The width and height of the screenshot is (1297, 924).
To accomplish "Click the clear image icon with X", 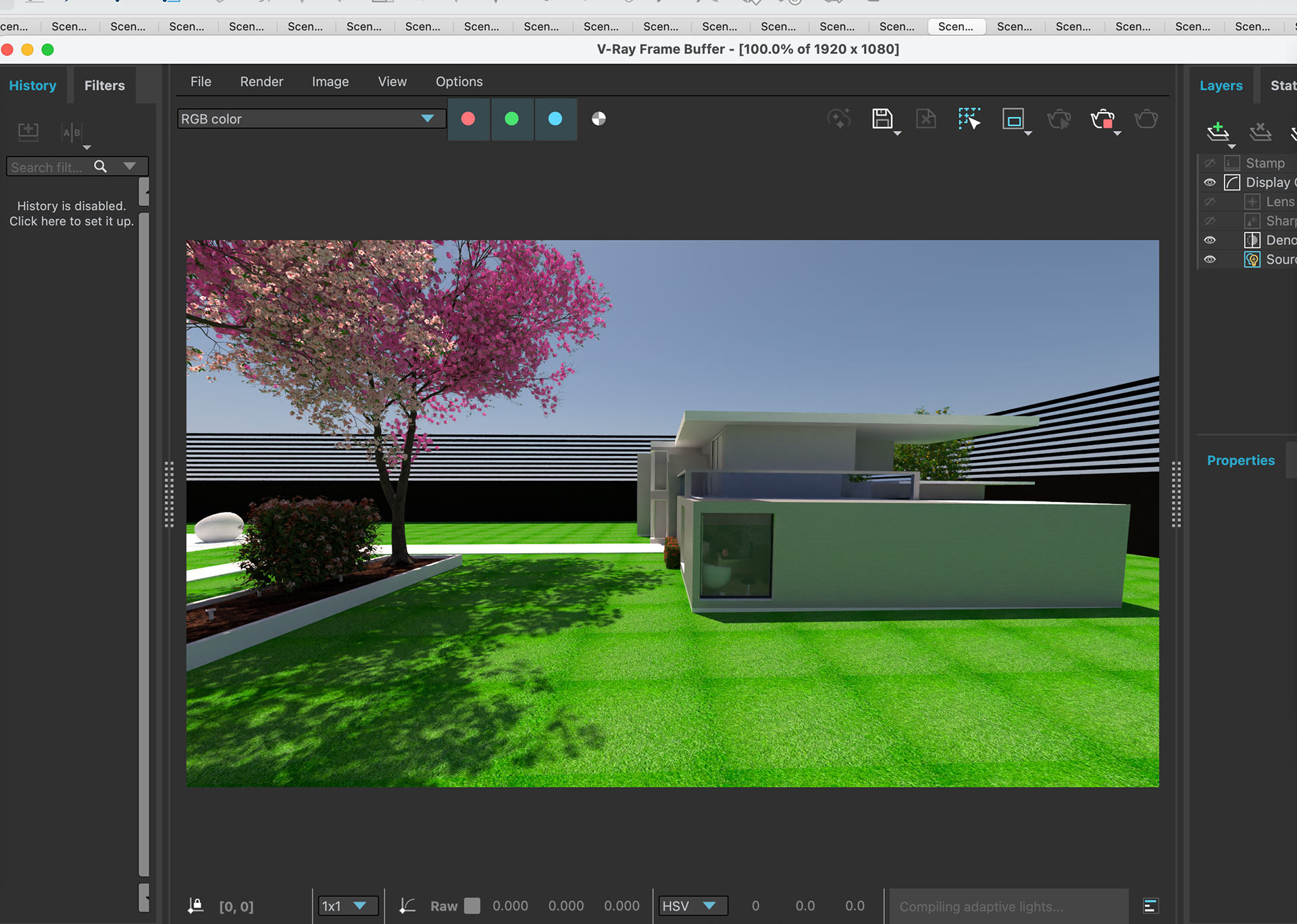I will coord(925,119).
